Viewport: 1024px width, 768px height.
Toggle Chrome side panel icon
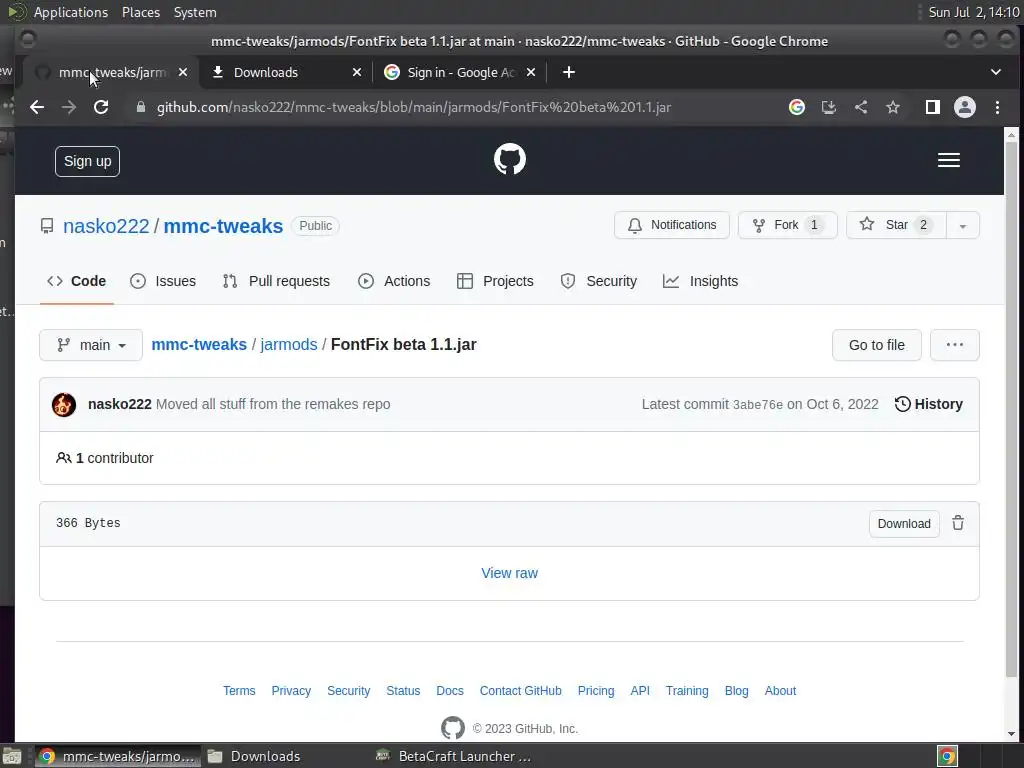coord(933,107)
